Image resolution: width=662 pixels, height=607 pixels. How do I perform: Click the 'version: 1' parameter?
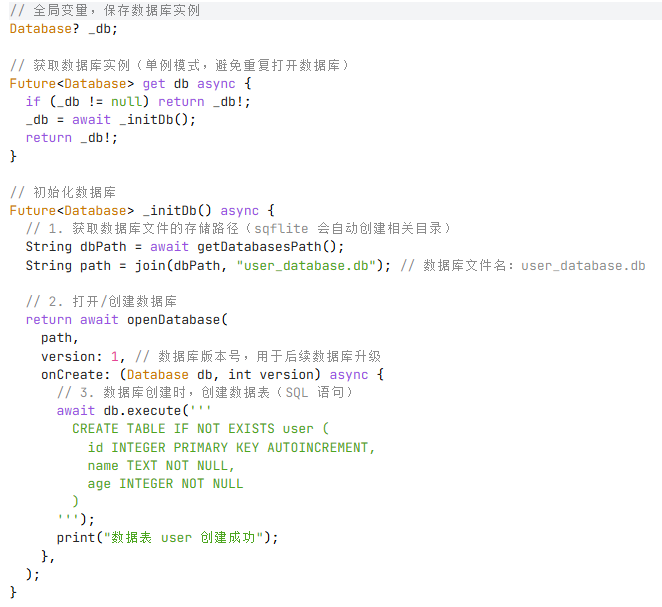click(x=81, y=356)
